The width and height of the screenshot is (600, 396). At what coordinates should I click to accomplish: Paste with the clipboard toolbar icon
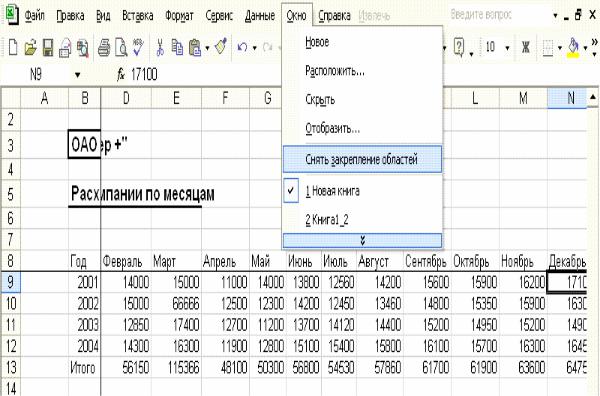(195, 48)
